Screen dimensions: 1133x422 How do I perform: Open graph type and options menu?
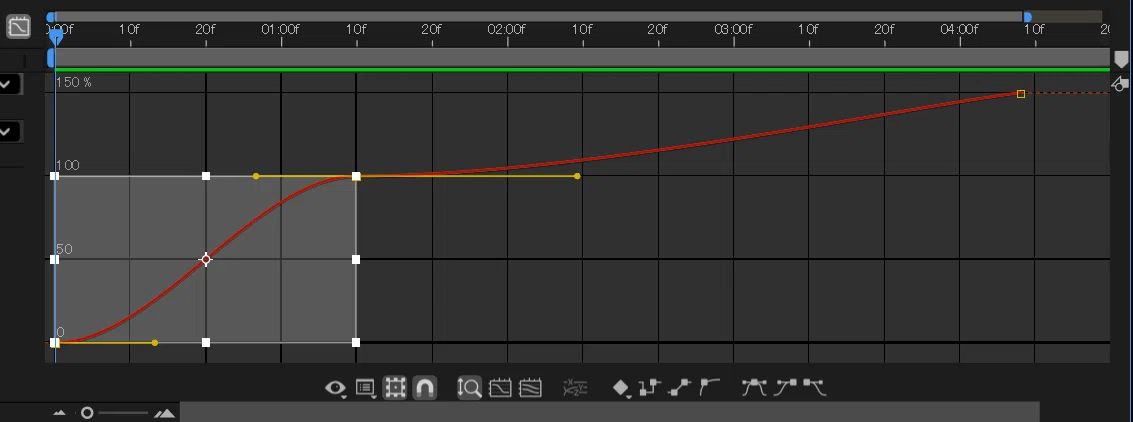pos(366,388)
